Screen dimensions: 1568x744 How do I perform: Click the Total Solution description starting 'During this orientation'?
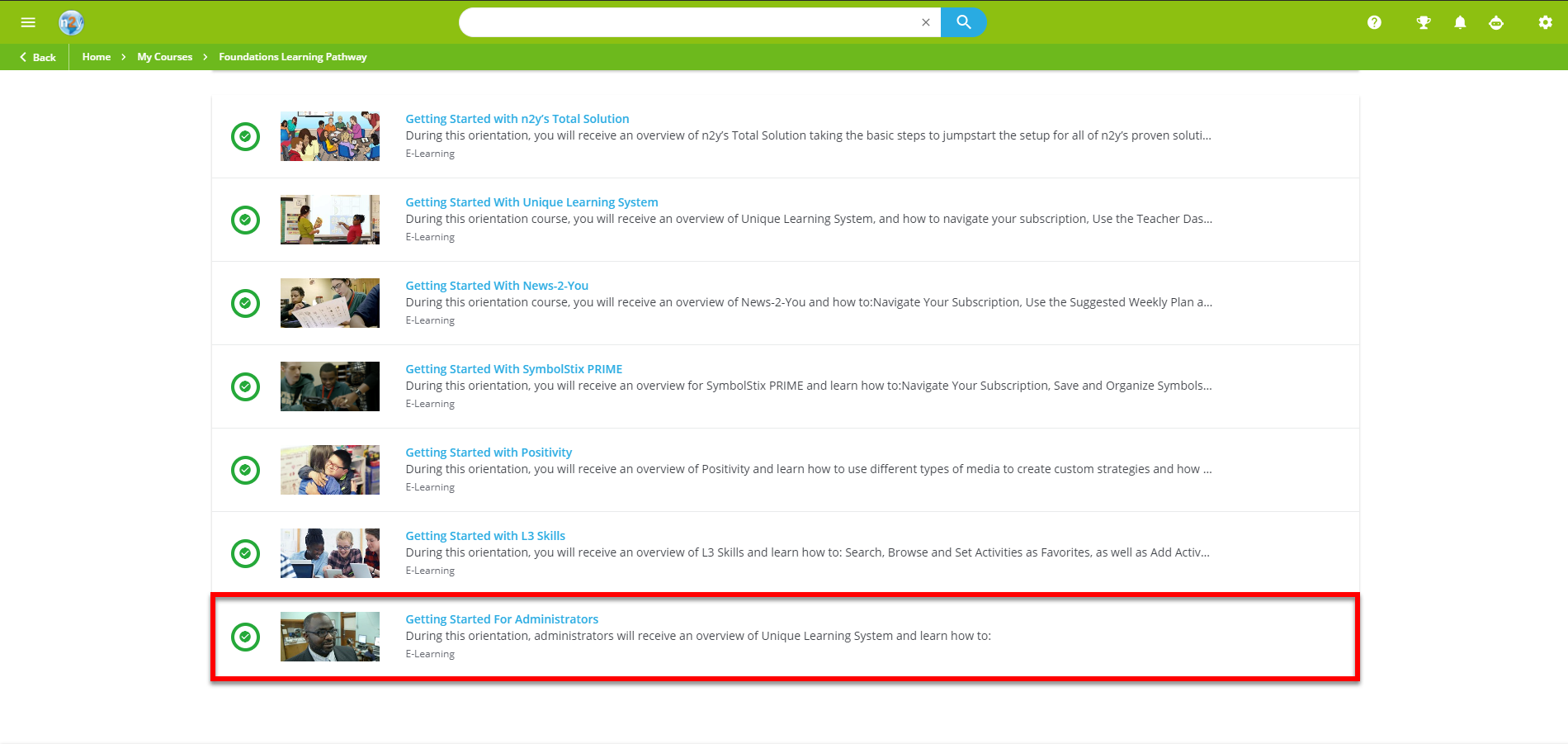(x=809, y=135)
